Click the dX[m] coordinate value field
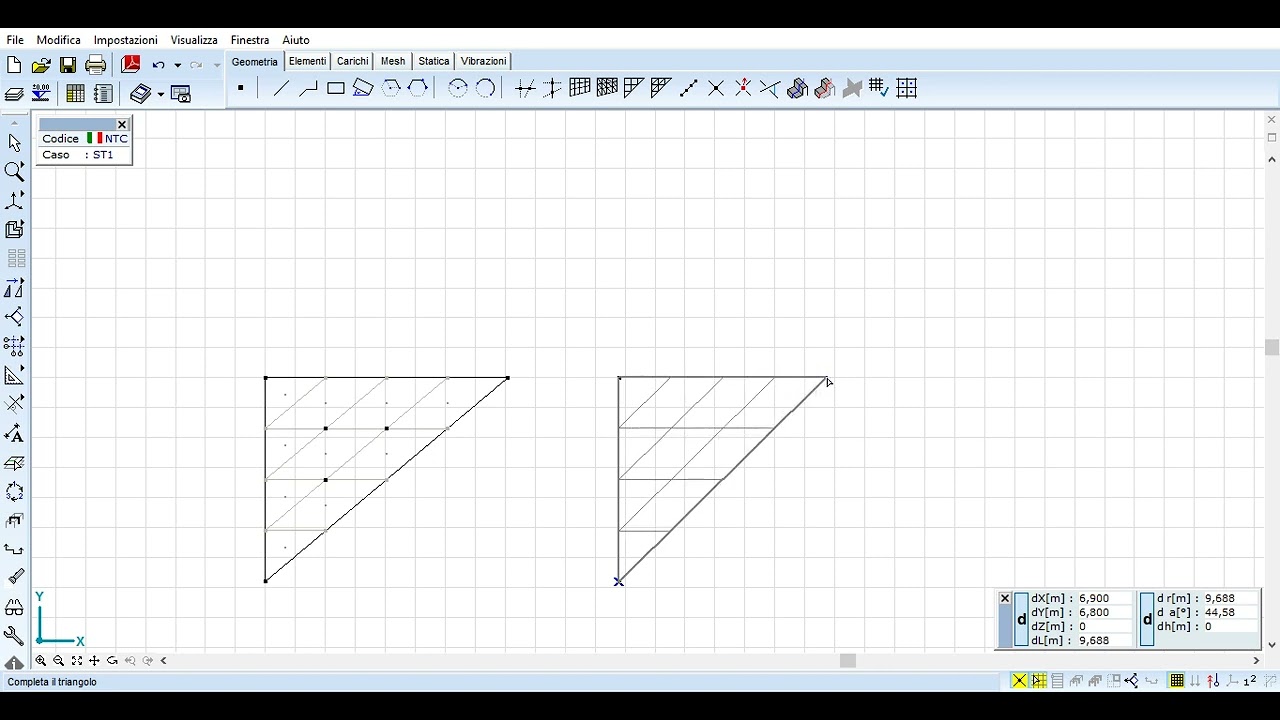 click(1104, 599)
